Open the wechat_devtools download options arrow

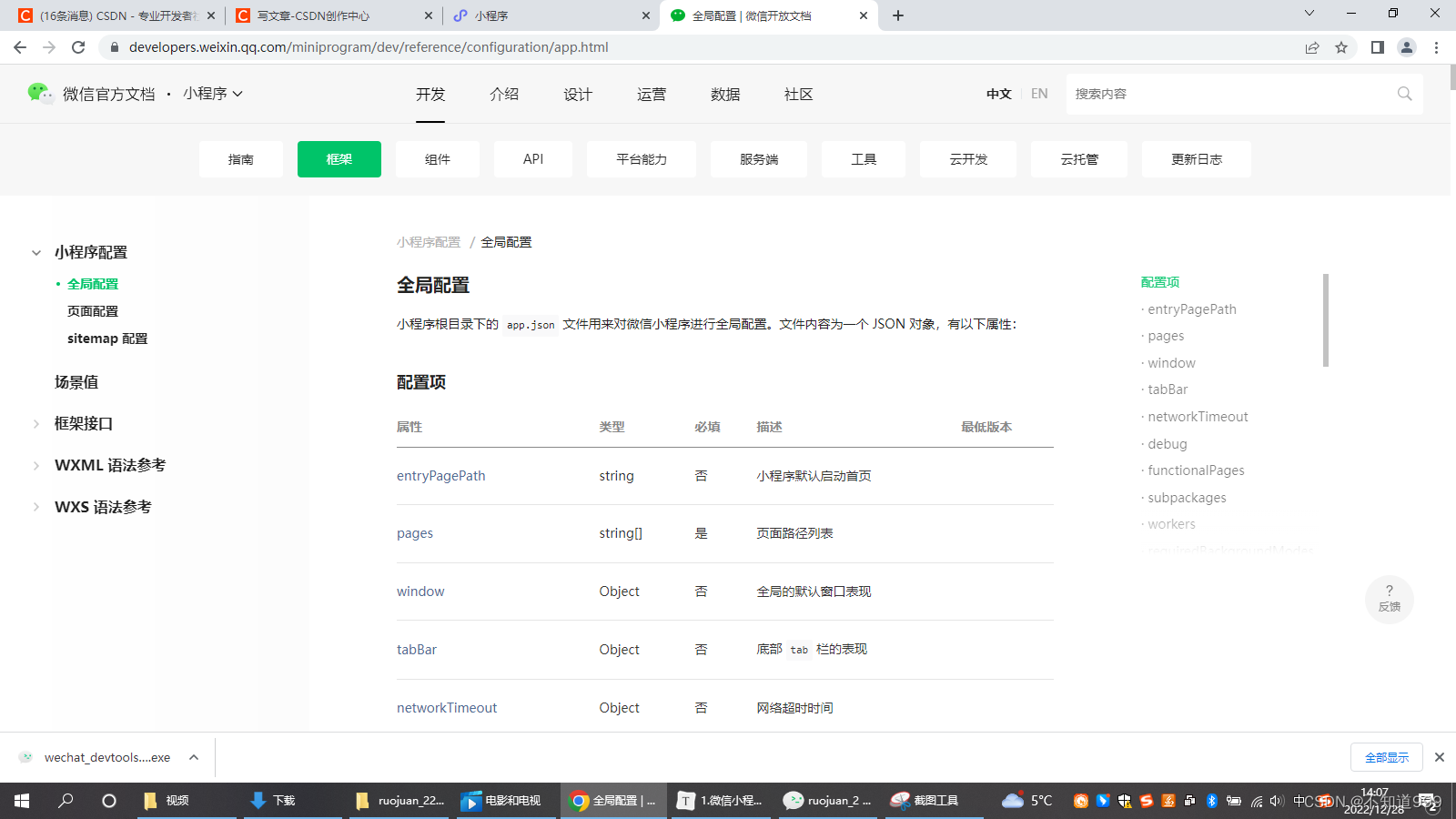click(194, 757)
